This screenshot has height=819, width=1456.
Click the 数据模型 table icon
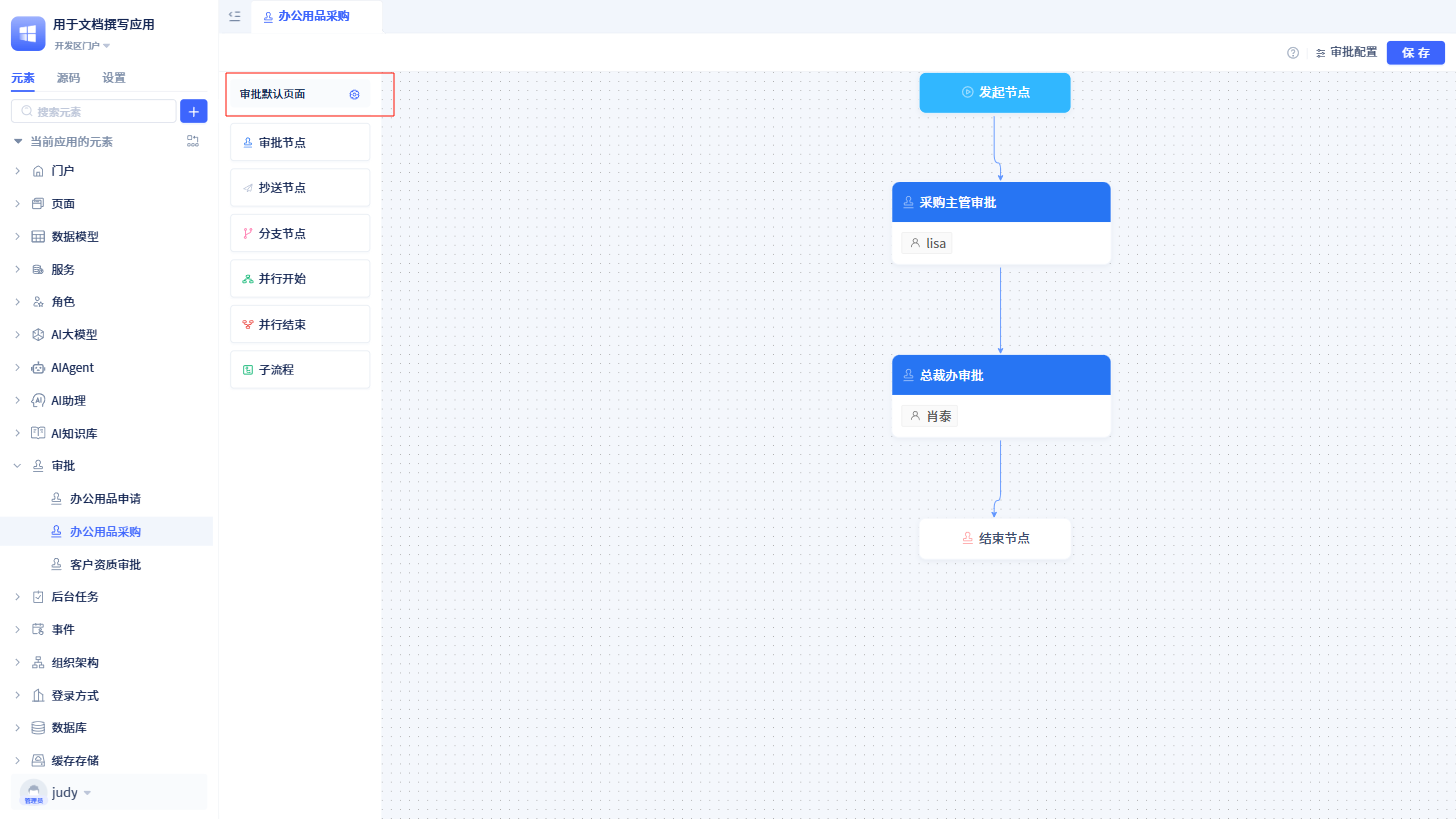[38, 237]
